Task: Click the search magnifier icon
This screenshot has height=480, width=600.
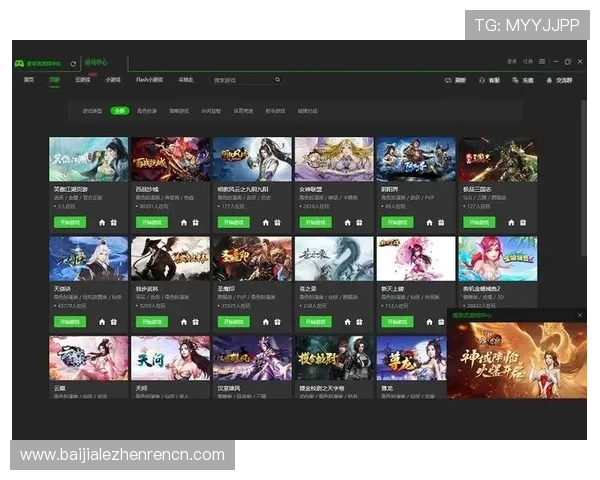Action: pos(277,80)
